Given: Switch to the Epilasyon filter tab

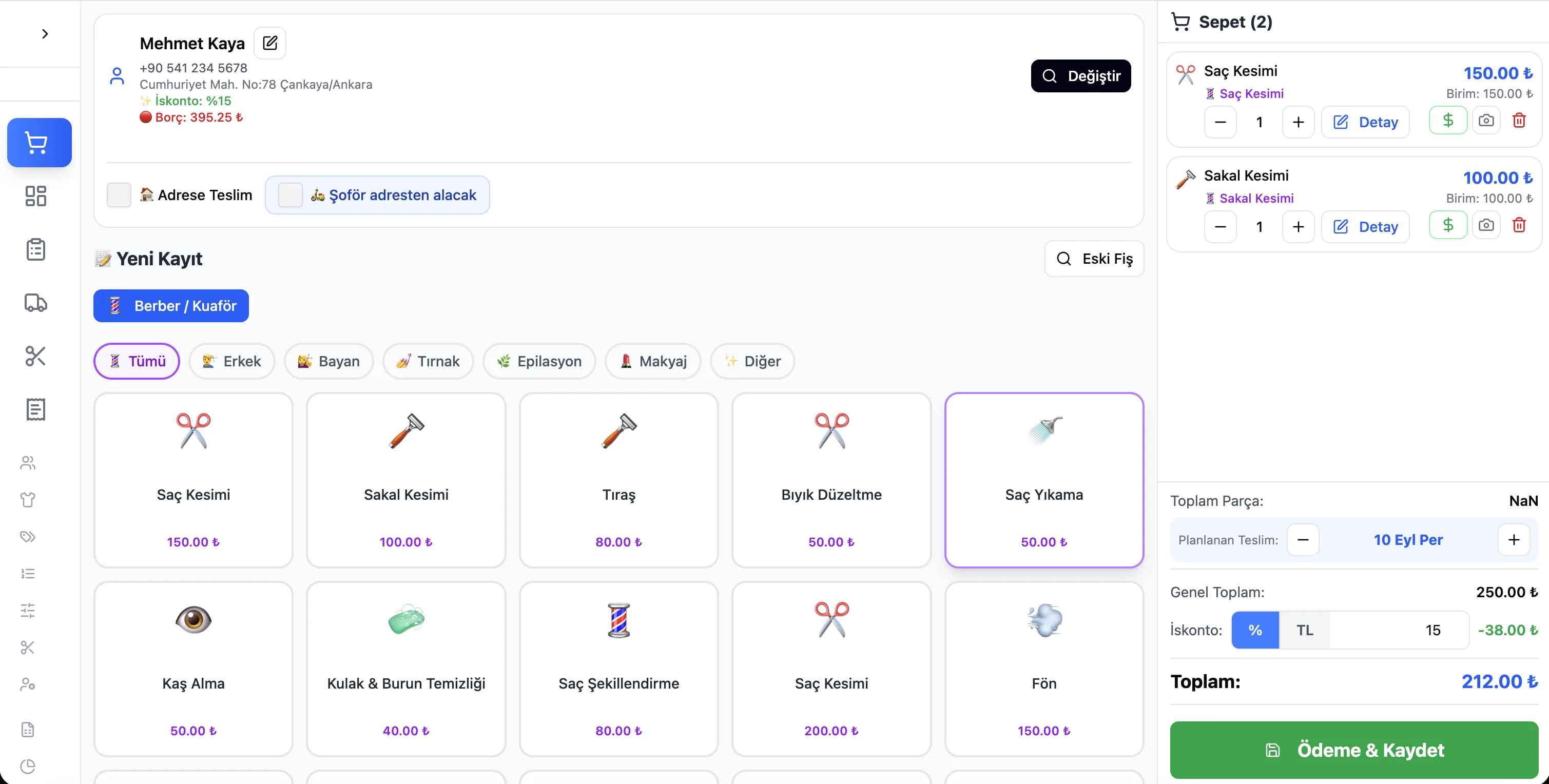Looking at the screenshot, I should click(x=539, y=361).
